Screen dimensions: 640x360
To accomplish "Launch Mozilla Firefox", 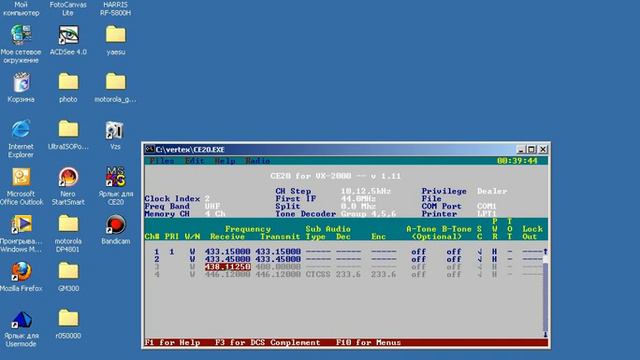I will (21, 276).
